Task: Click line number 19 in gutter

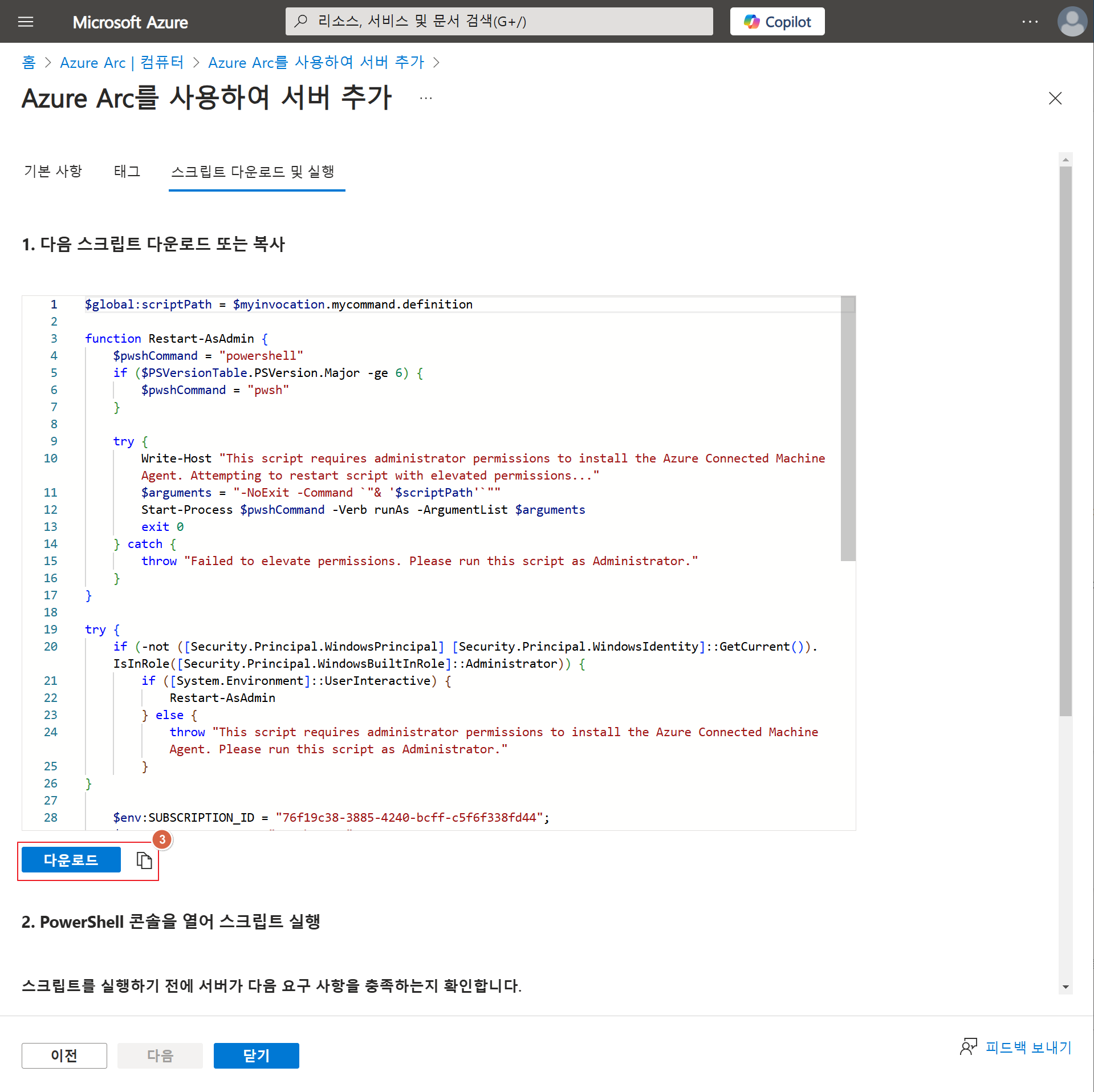Action: (x=51, y=630)
